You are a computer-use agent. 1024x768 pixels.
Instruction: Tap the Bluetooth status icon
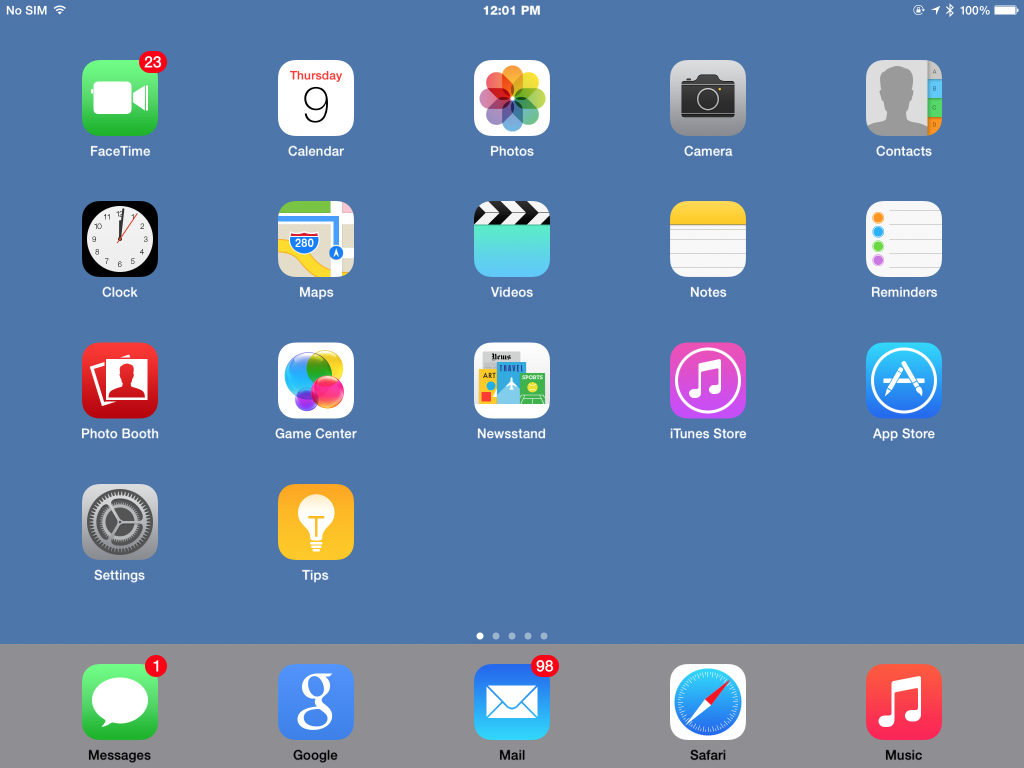[x=950, y=10]
